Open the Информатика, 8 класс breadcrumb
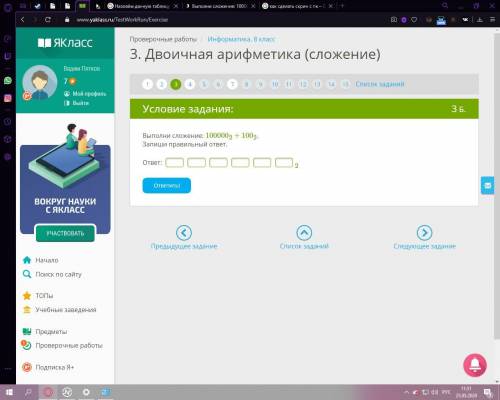 pos(241,39)
